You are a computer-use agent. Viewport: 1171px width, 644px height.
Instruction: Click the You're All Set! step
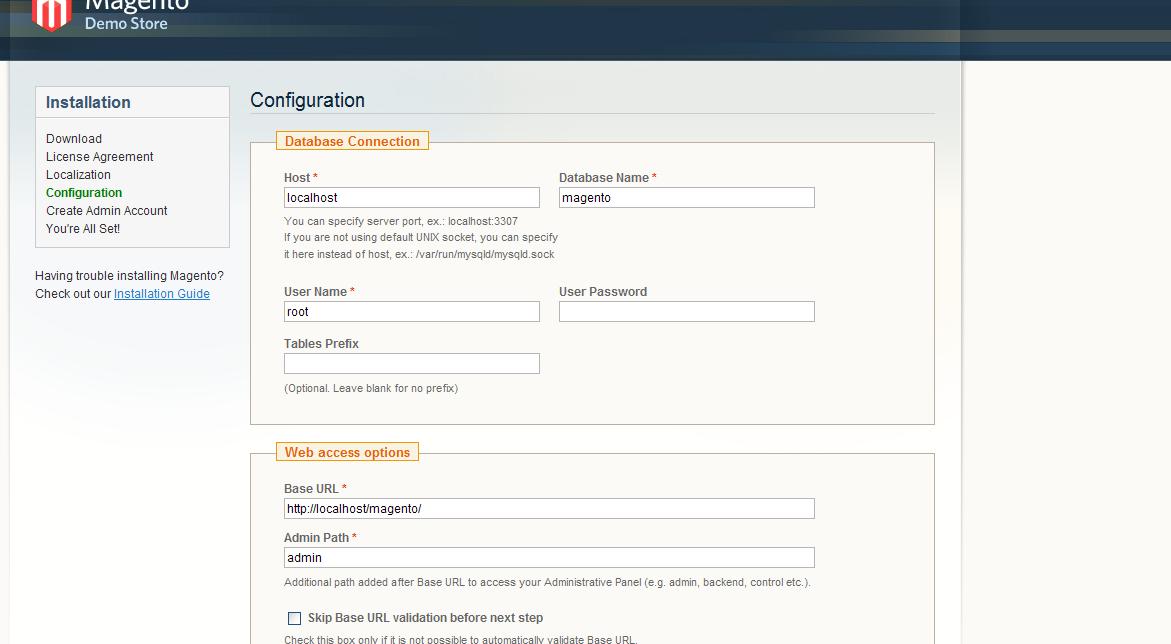pos(83,229)
